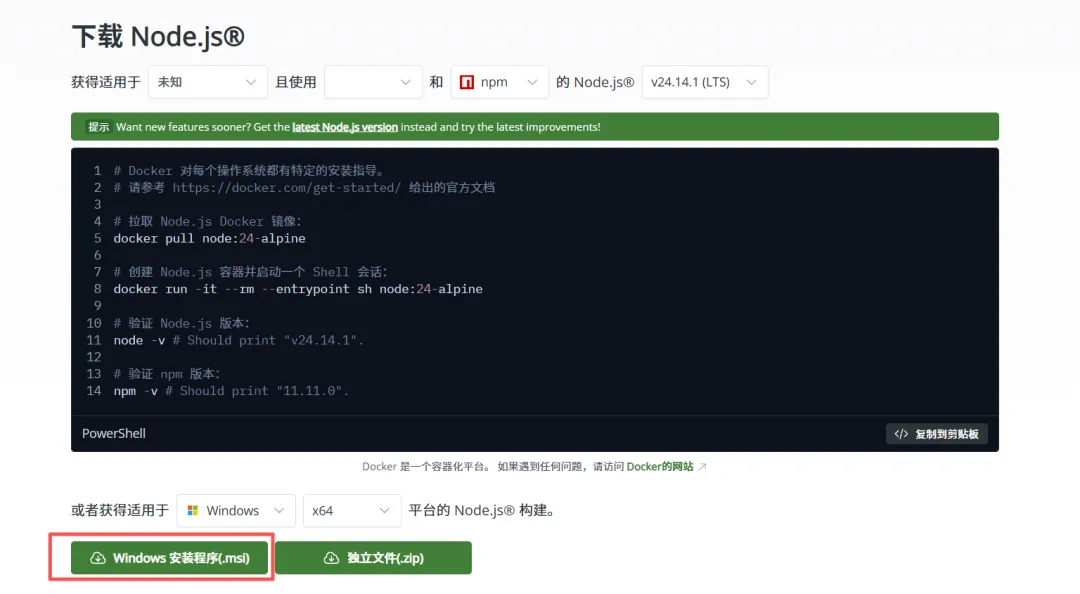This screenshot has width=1080, height=594.
Task: Click the # 拉取 Node.js Docker 镜像 comment
Action: (207, 221)
